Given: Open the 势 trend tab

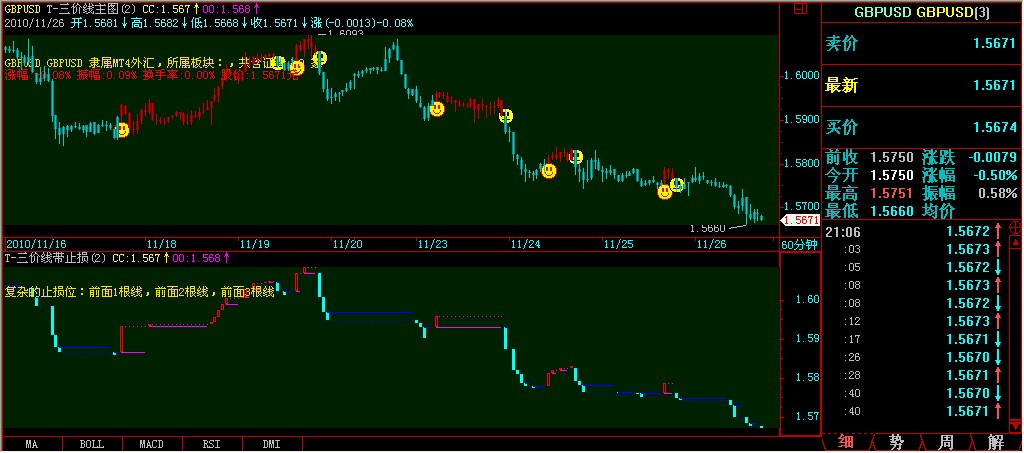Looking at the screenshot, I should [x=897, y=443].
